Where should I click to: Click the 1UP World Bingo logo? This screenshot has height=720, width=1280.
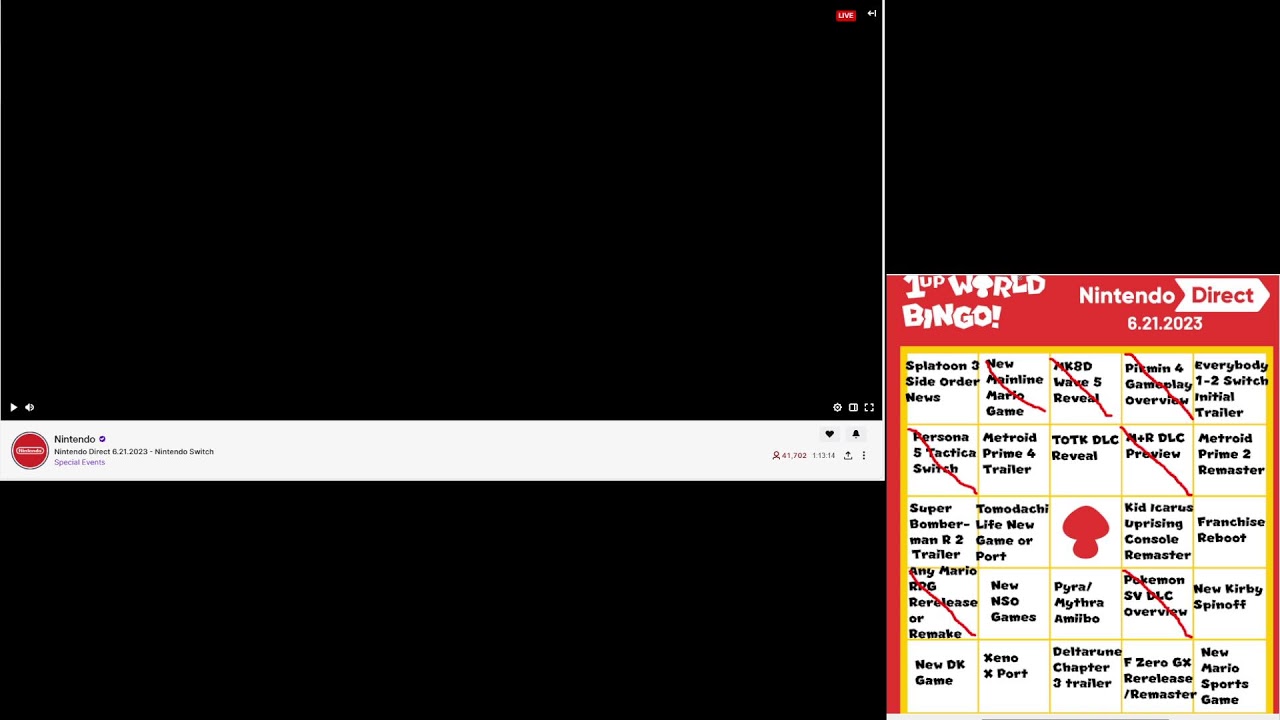[972, 303]
